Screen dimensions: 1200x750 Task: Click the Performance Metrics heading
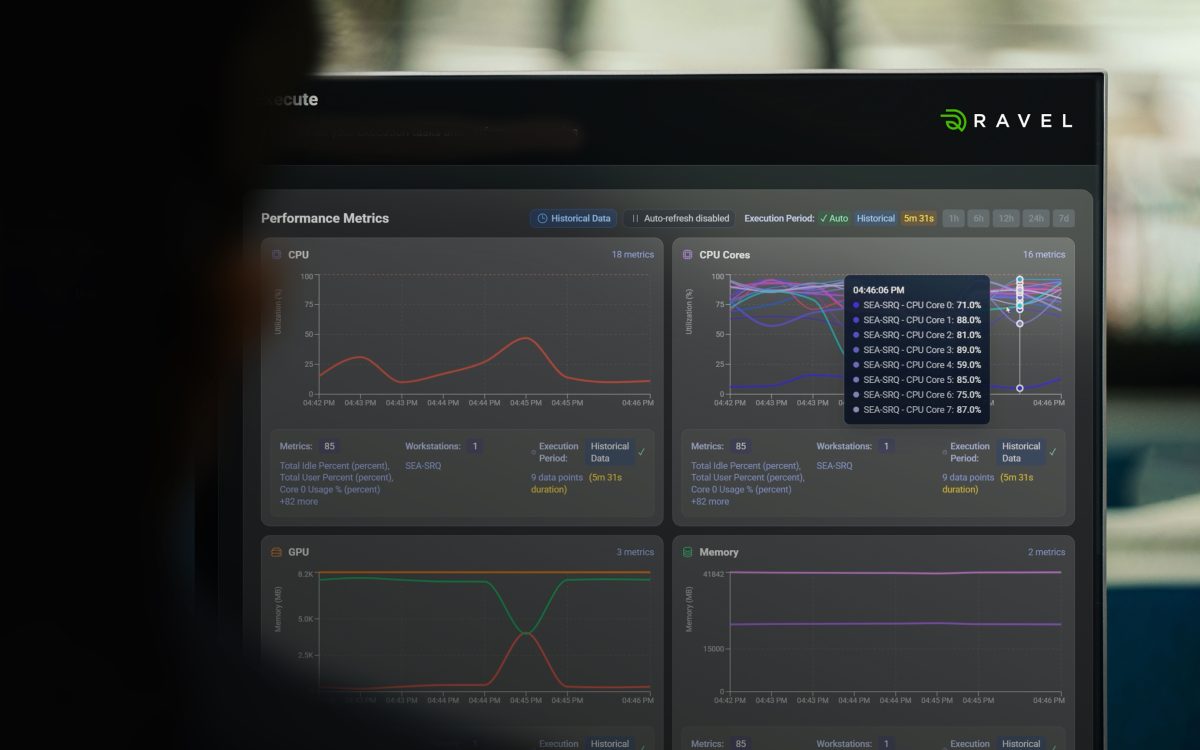(x=325, y=218)
